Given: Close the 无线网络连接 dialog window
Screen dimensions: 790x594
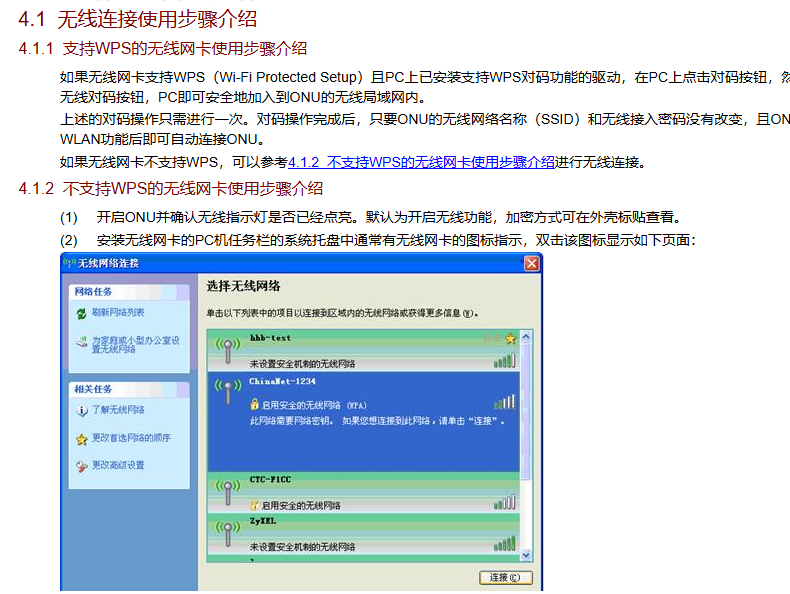Looking at the screenshot, I should [x=531, y=263].
